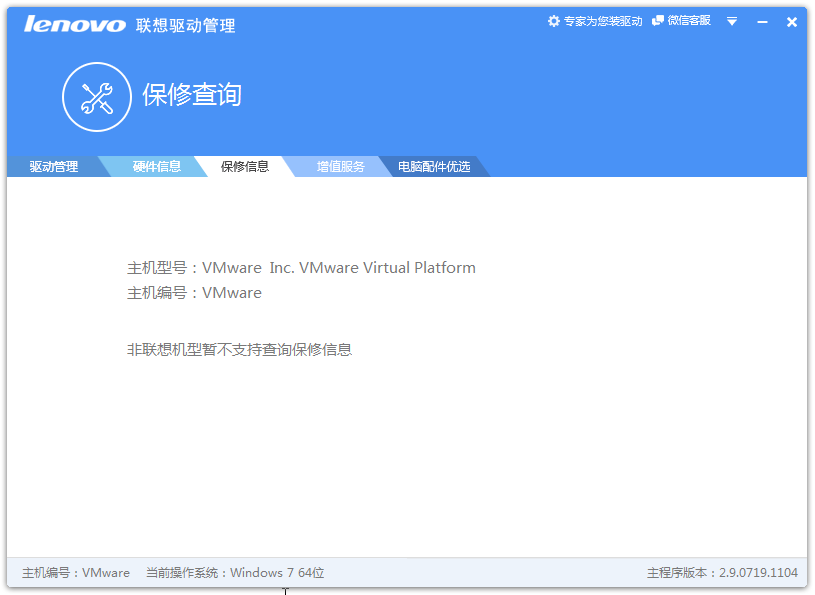Click the 微信客服 link text

pyautogui.click(x=689, y=21)
